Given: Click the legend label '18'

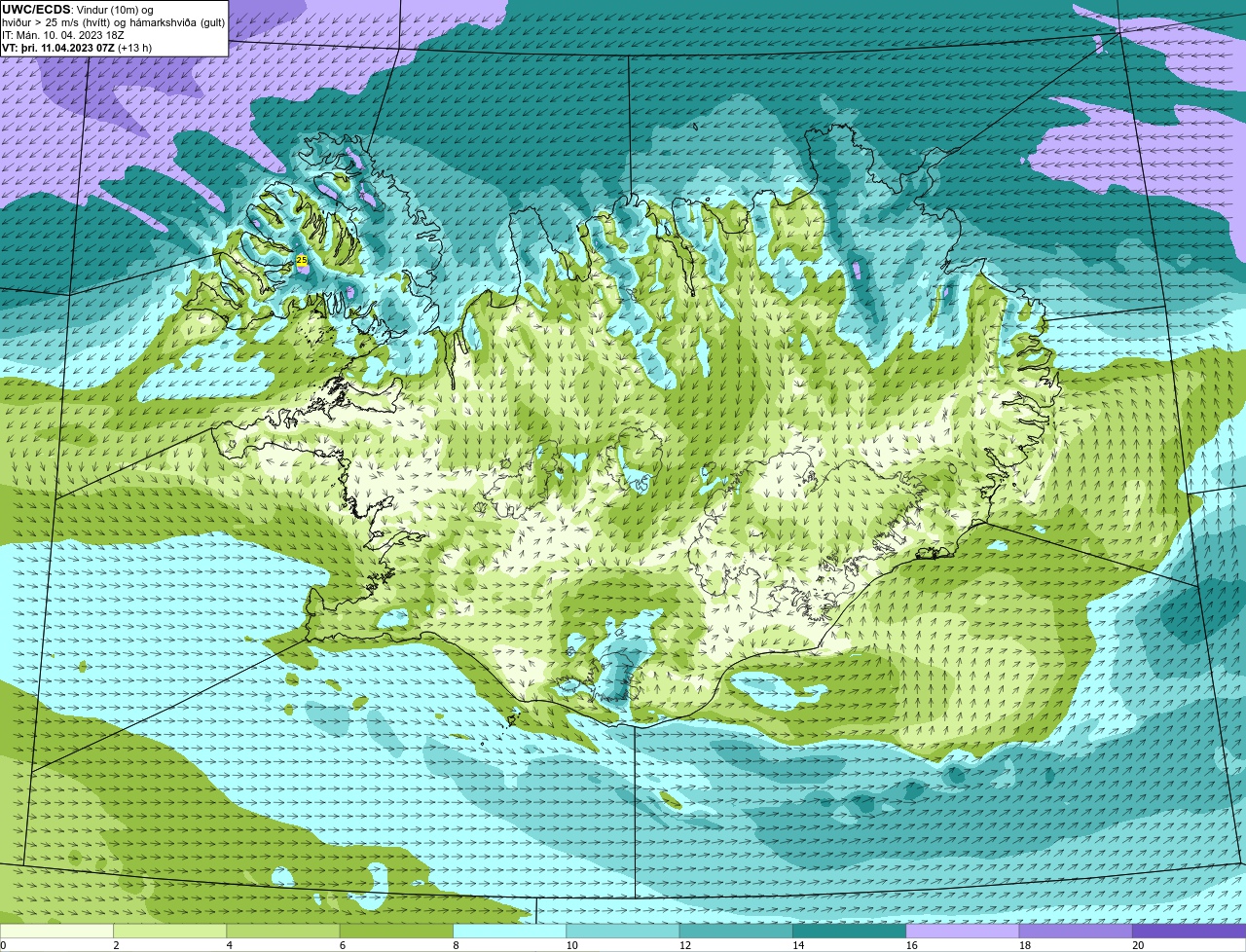Looking at the screenshot, I should point(1025,945).
